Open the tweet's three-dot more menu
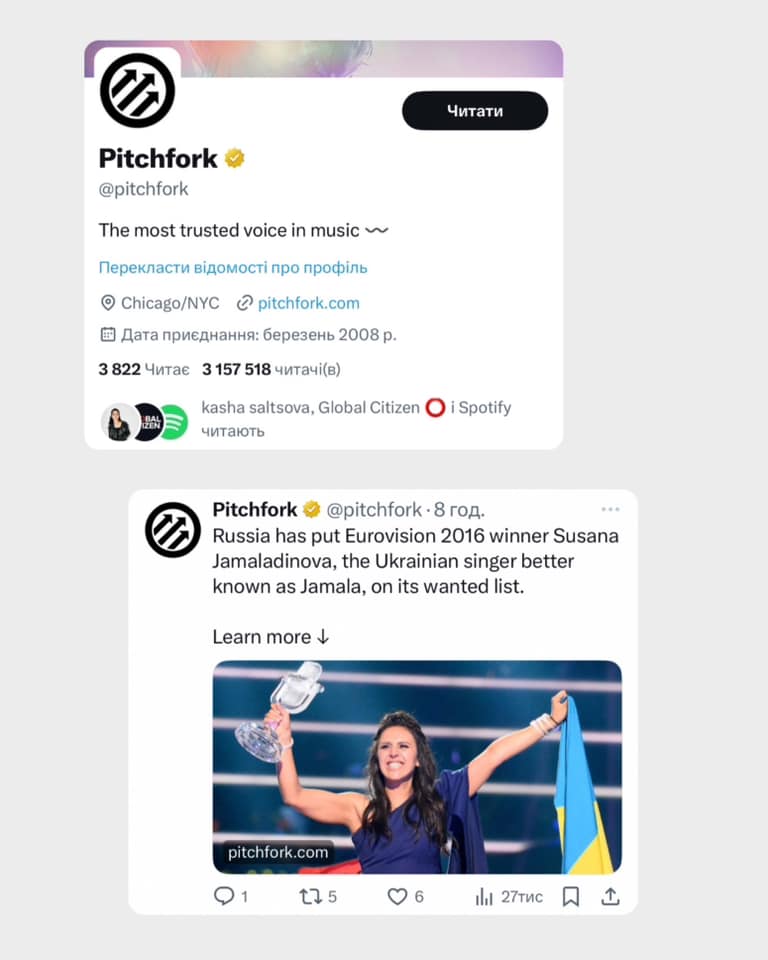 pos(610,509)
